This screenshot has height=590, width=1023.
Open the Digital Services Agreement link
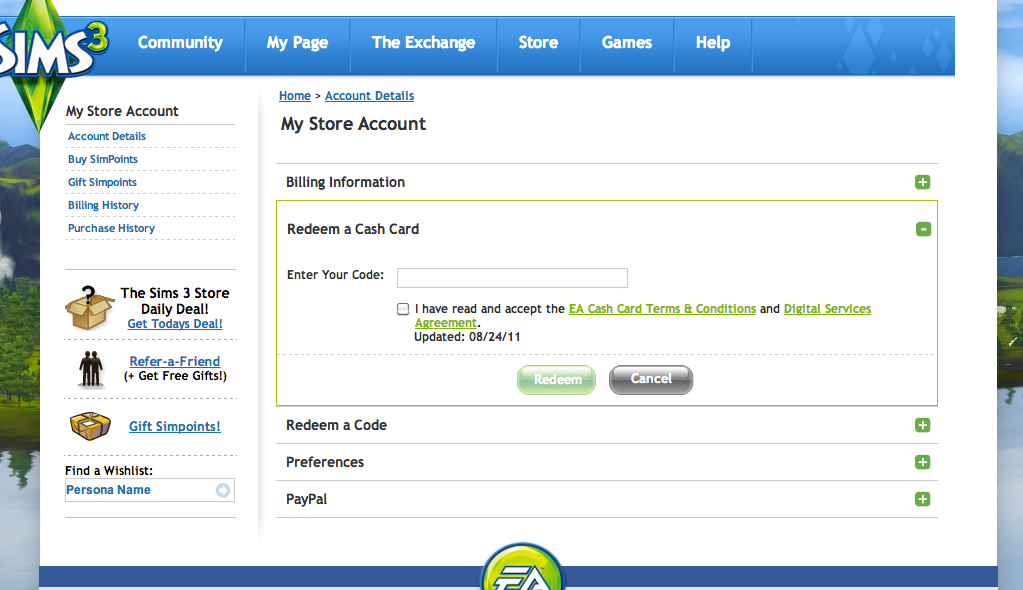click(827, 309)
